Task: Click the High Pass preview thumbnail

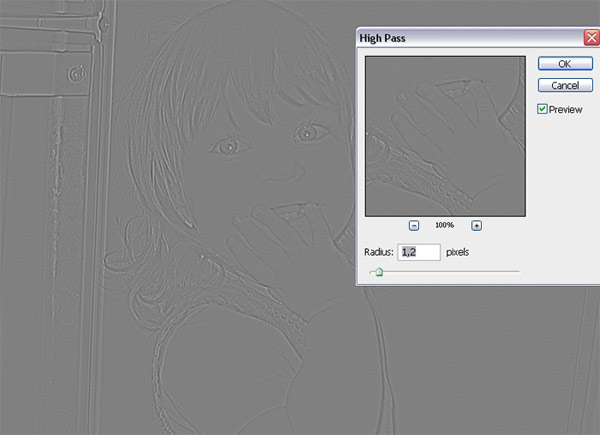Action: click(445, 136)
